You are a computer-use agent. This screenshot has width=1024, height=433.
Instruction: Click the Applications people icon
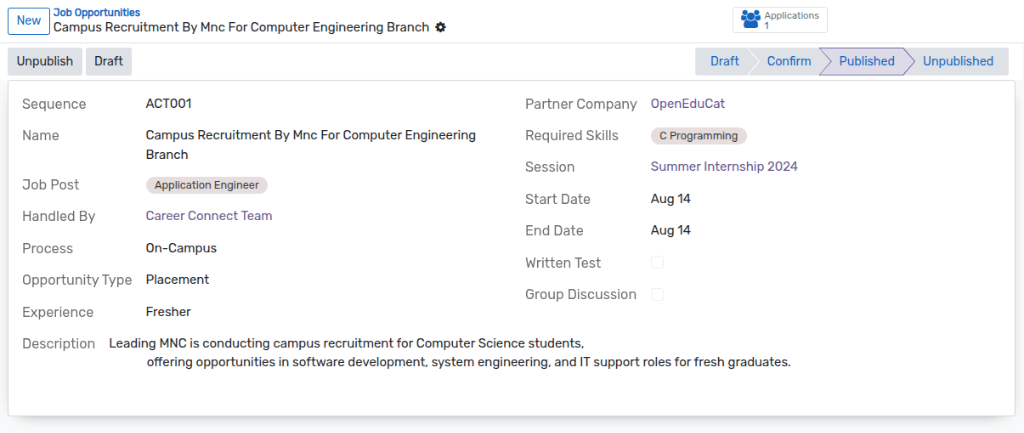(x=751, y=20)
